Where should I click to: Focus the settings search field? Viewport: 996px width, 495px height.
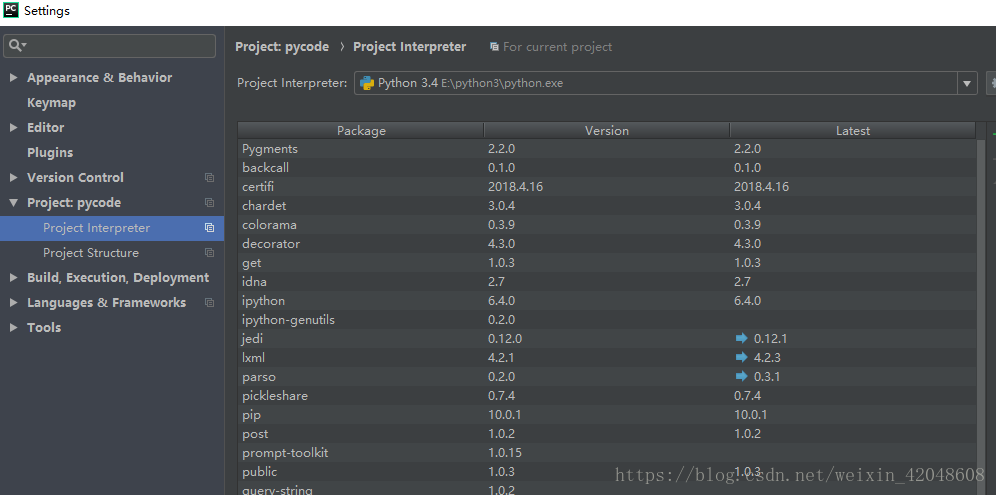pos(109,46)
